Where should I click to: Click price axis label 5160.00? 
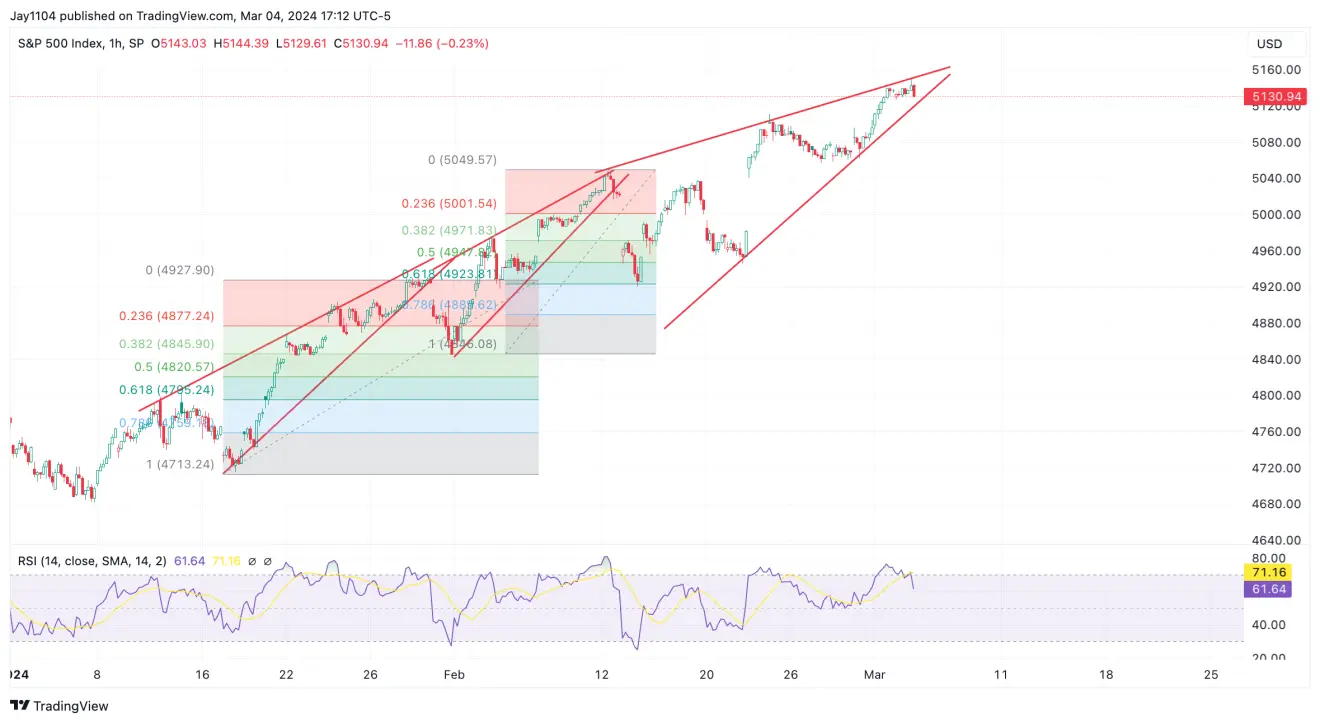point(1276,70)
